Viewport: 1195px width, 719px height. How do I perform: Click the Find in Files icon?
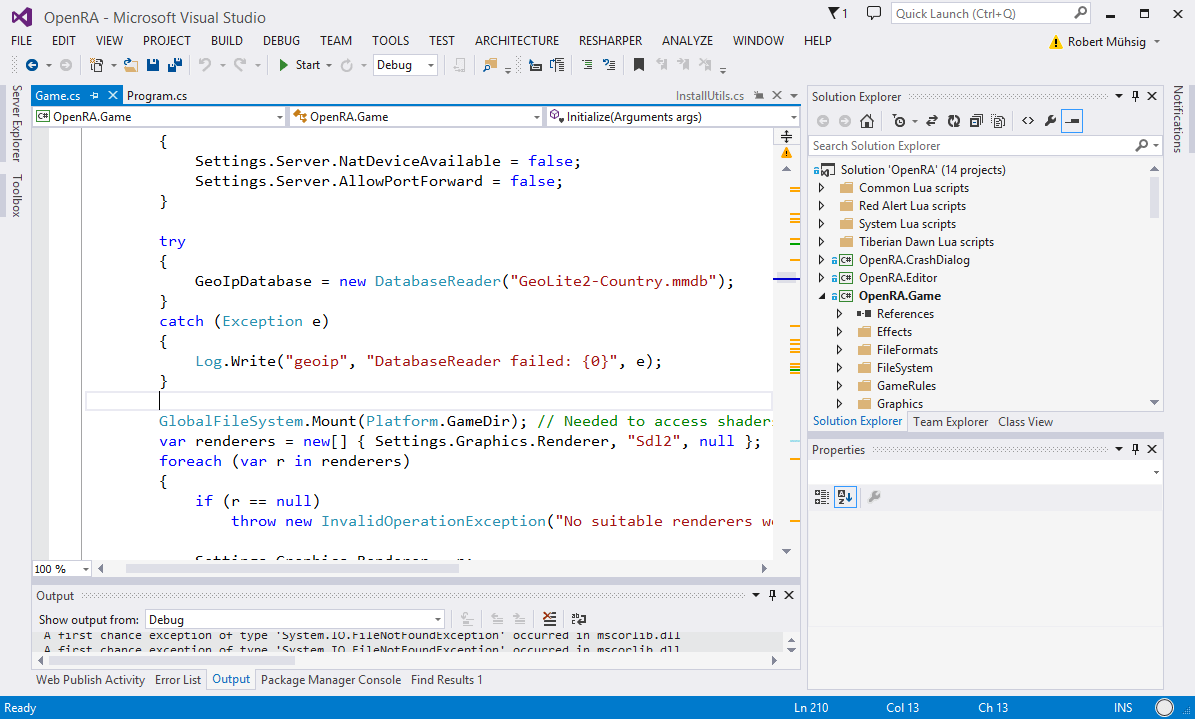[489, 66]
